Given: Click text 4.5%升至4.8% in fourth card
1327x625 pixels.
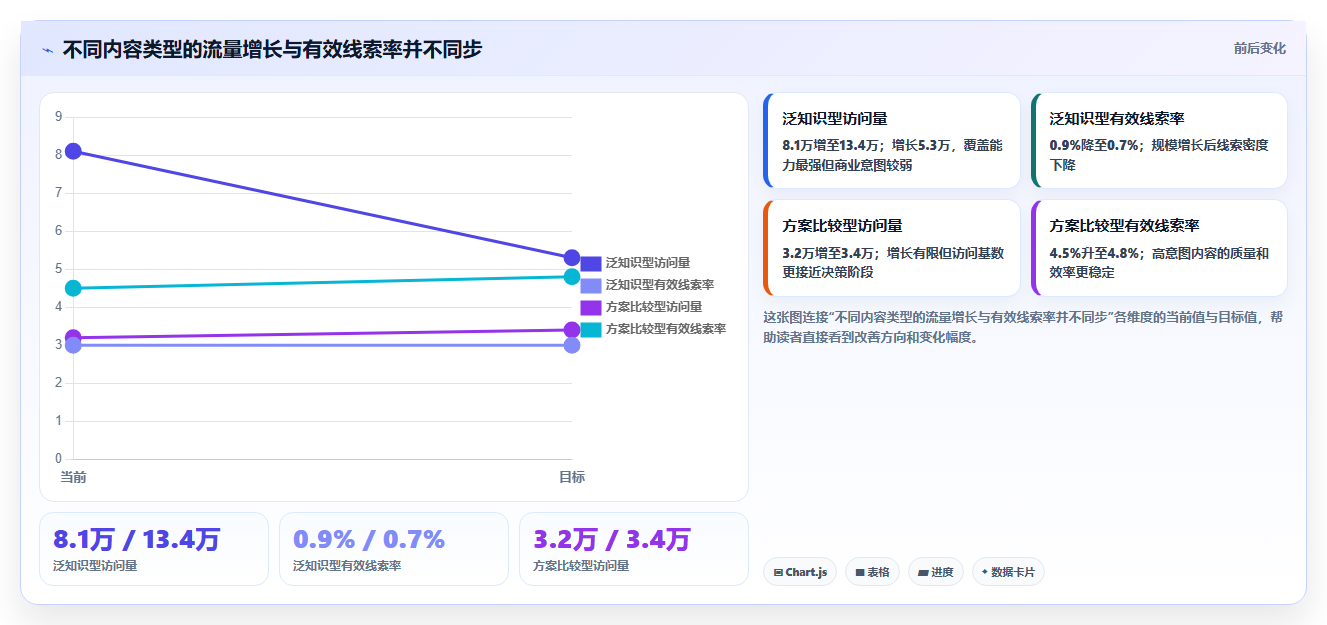Looking at the screenshot, I should pos(1095,253).
